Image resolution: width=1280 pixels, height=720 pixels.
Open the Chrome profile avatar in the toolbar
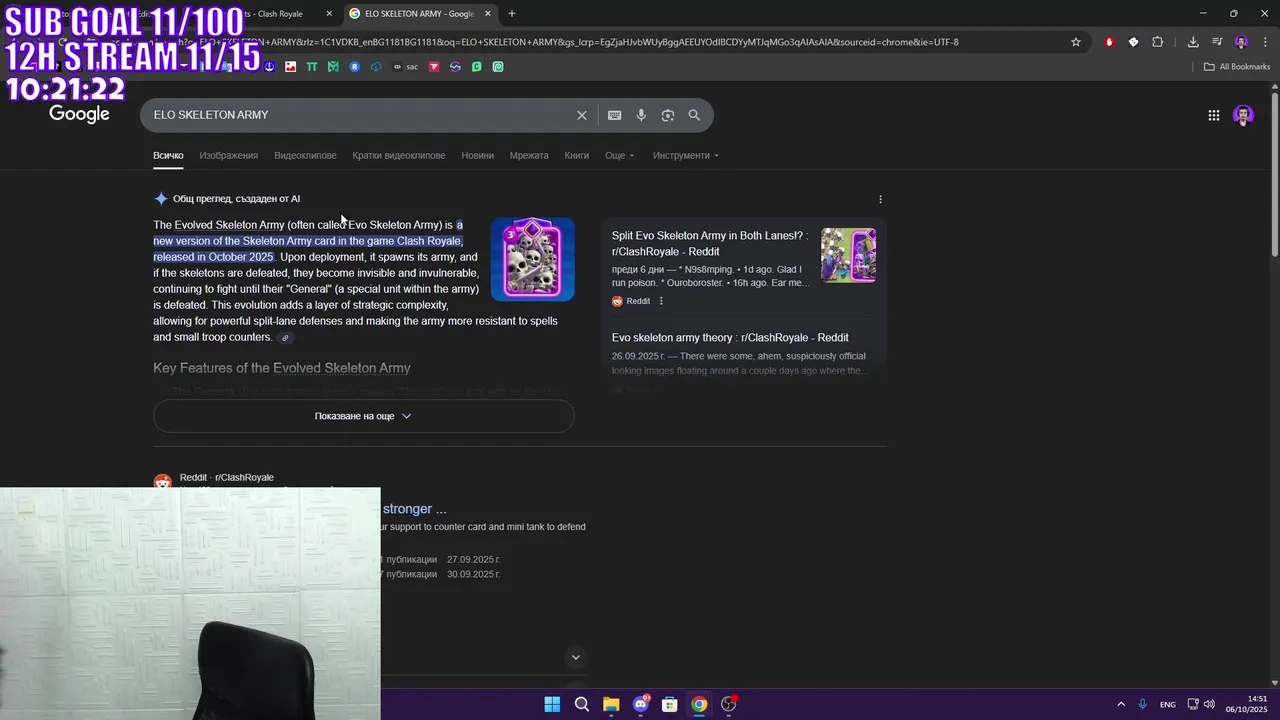[x=1241, y=42]
